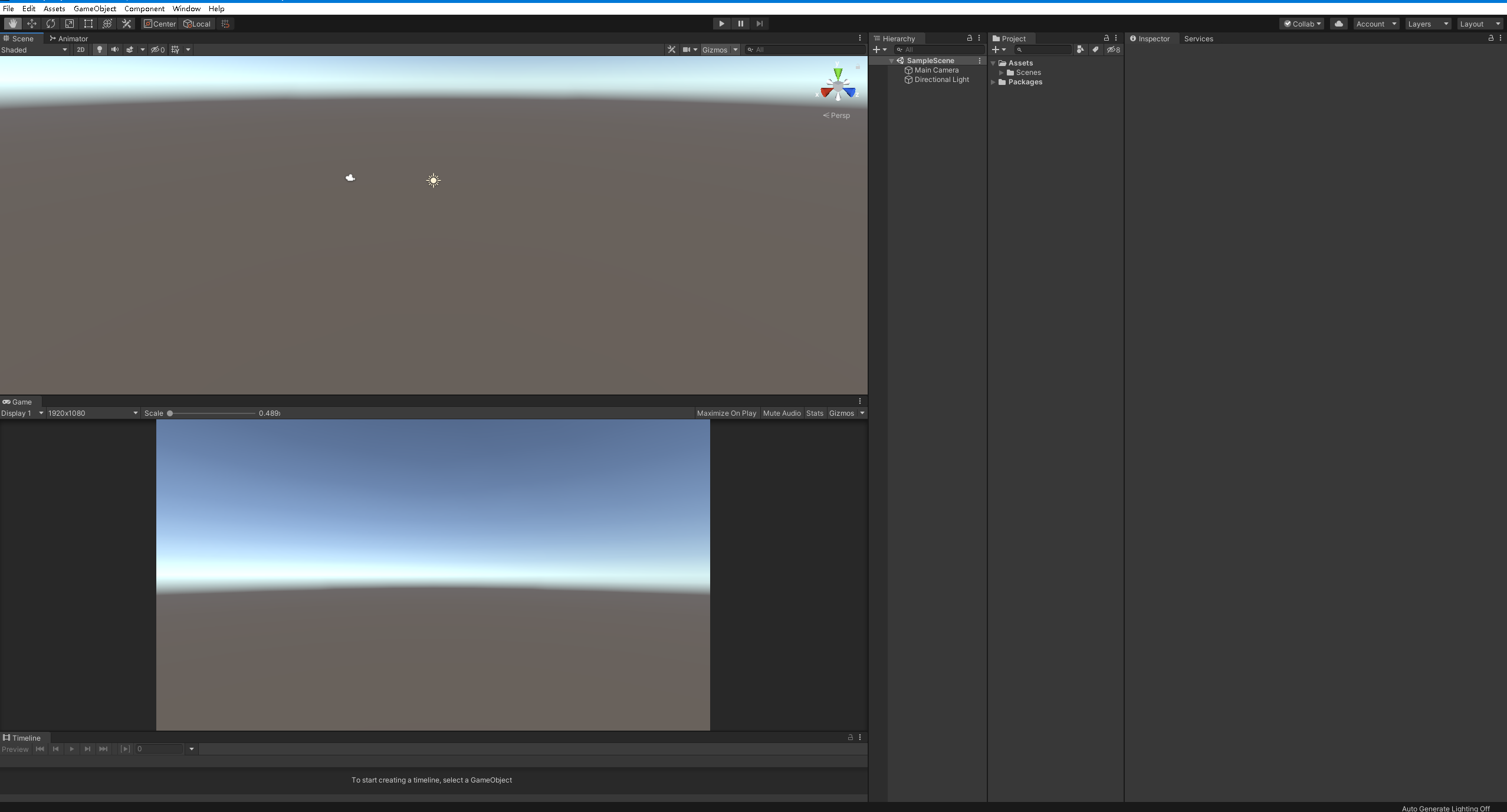Toggle 2D scene view mode
Viewport: 1507px width, 812px height.
tap(81, 50)
